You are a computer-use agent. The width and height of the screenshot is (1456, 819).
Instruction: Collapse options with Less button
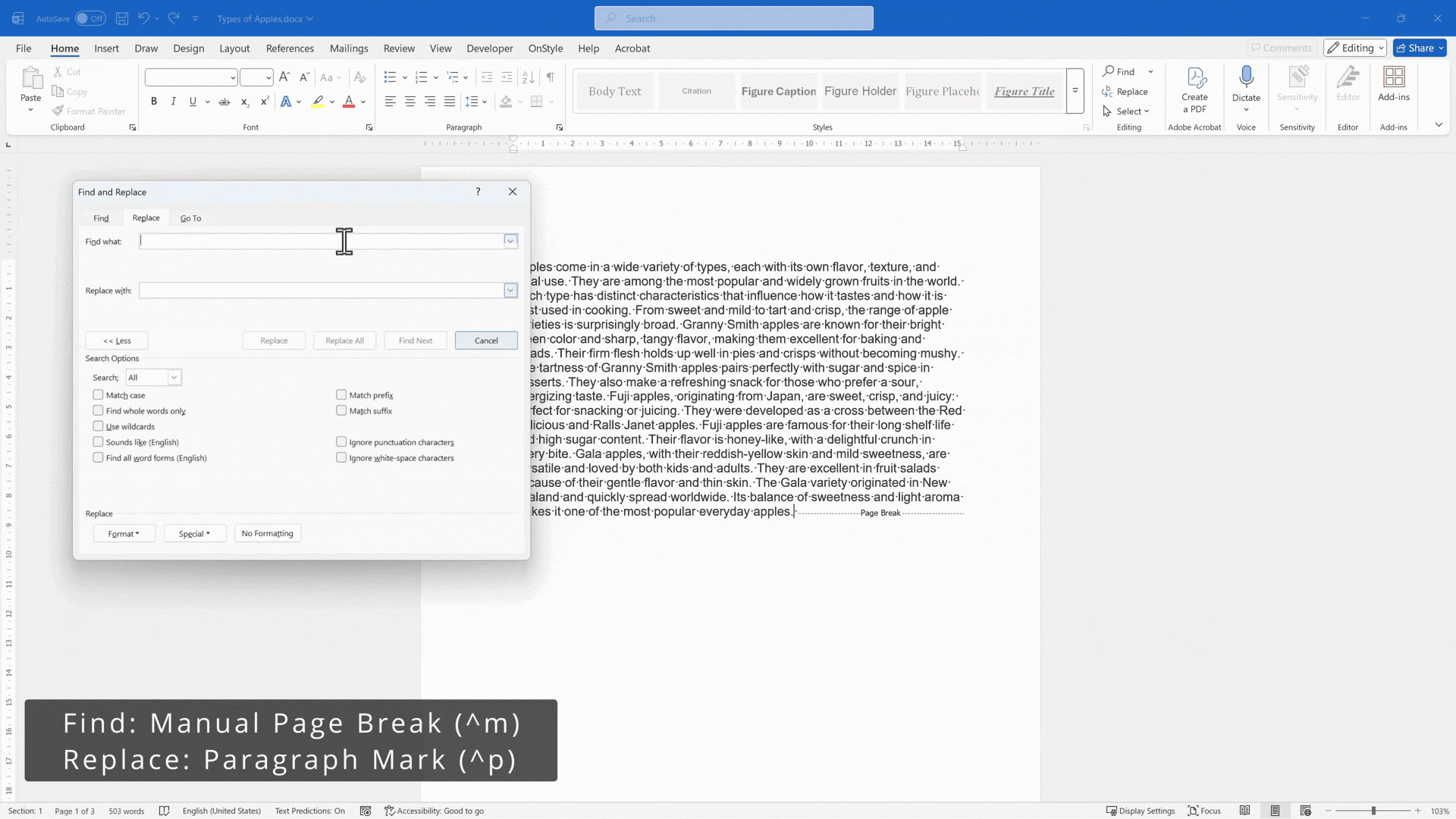pos(117,340)
